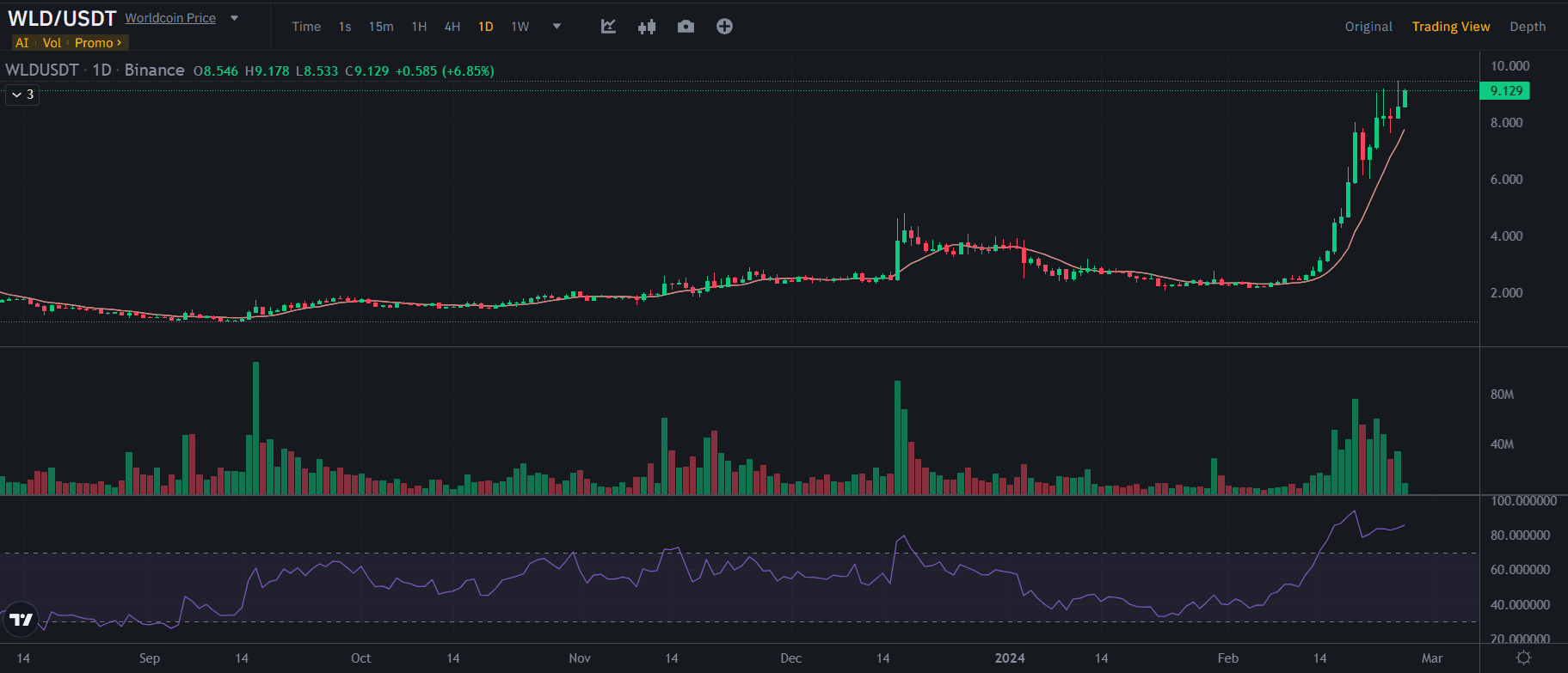Take a chart snapshot with camera icon
The width and height of the screenshot is (1568, 673).
point(686,27)
